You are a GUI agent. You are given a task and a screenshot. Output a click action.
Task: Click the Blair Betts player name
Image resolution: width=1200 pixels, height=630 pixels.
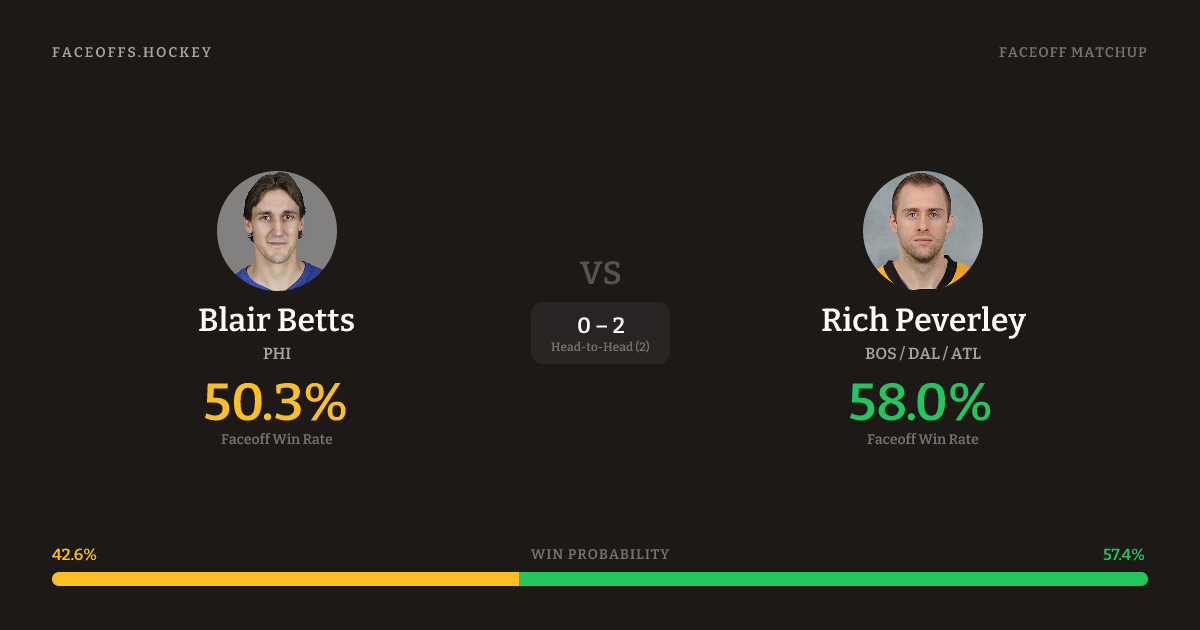click(276, 320)
